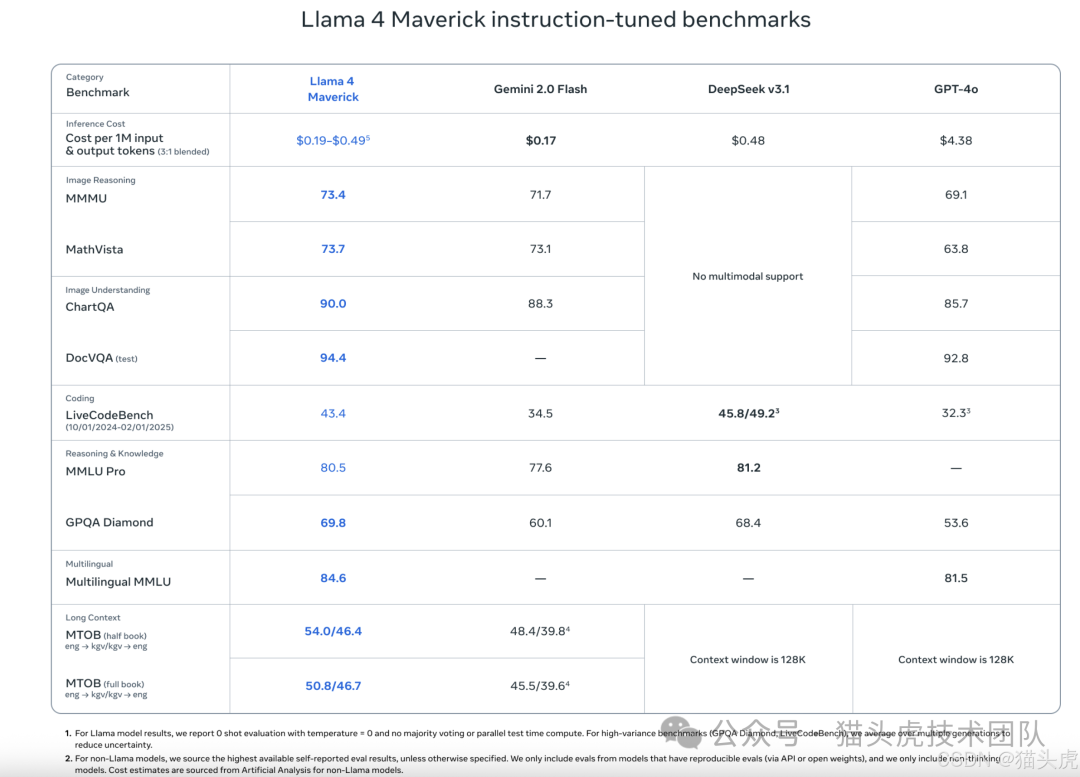Click the 'ChartQA' benchmark label

[90, 307]
